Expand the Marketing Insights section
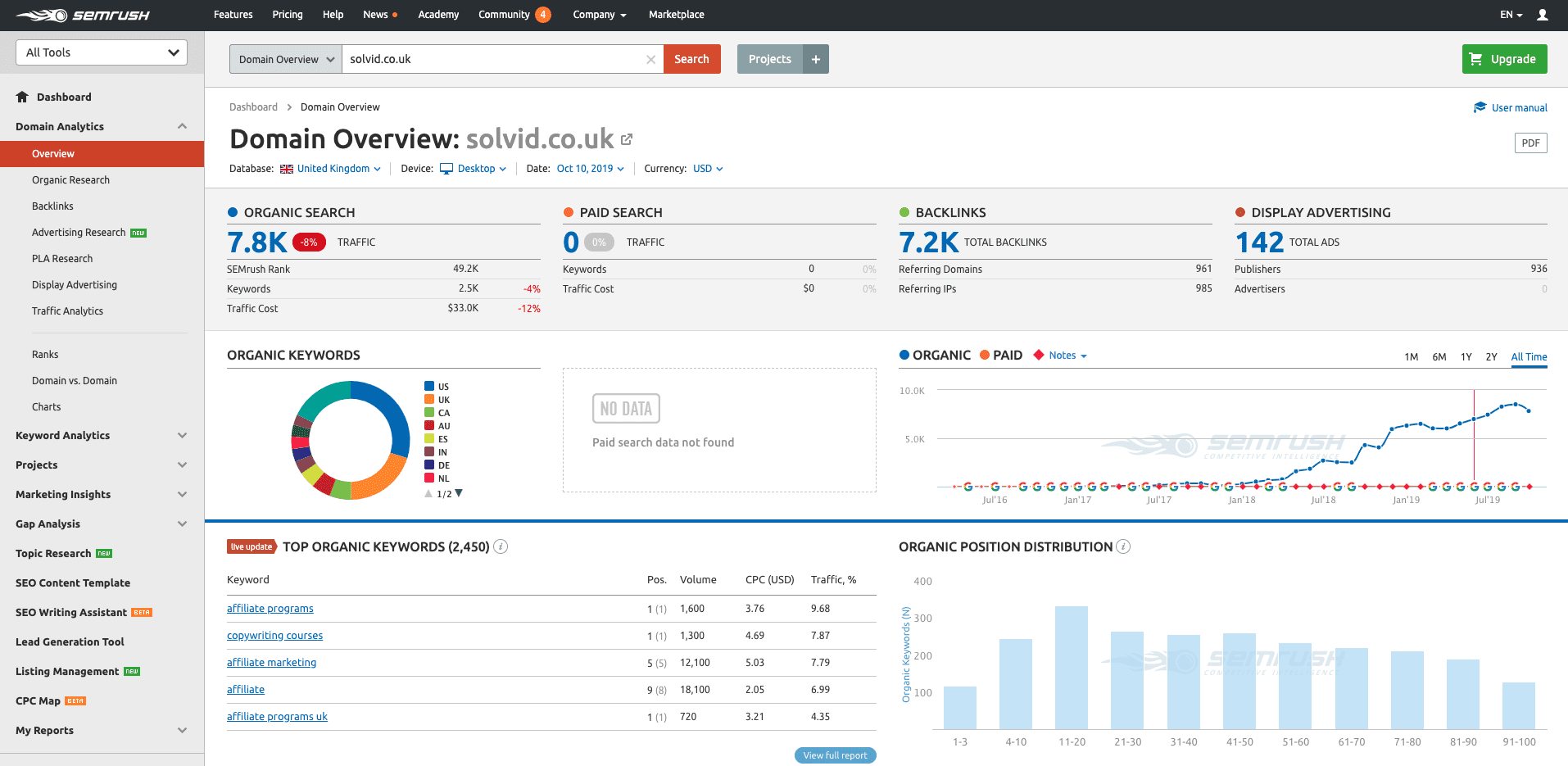The image size is (1568, 766). click(183, 494)
